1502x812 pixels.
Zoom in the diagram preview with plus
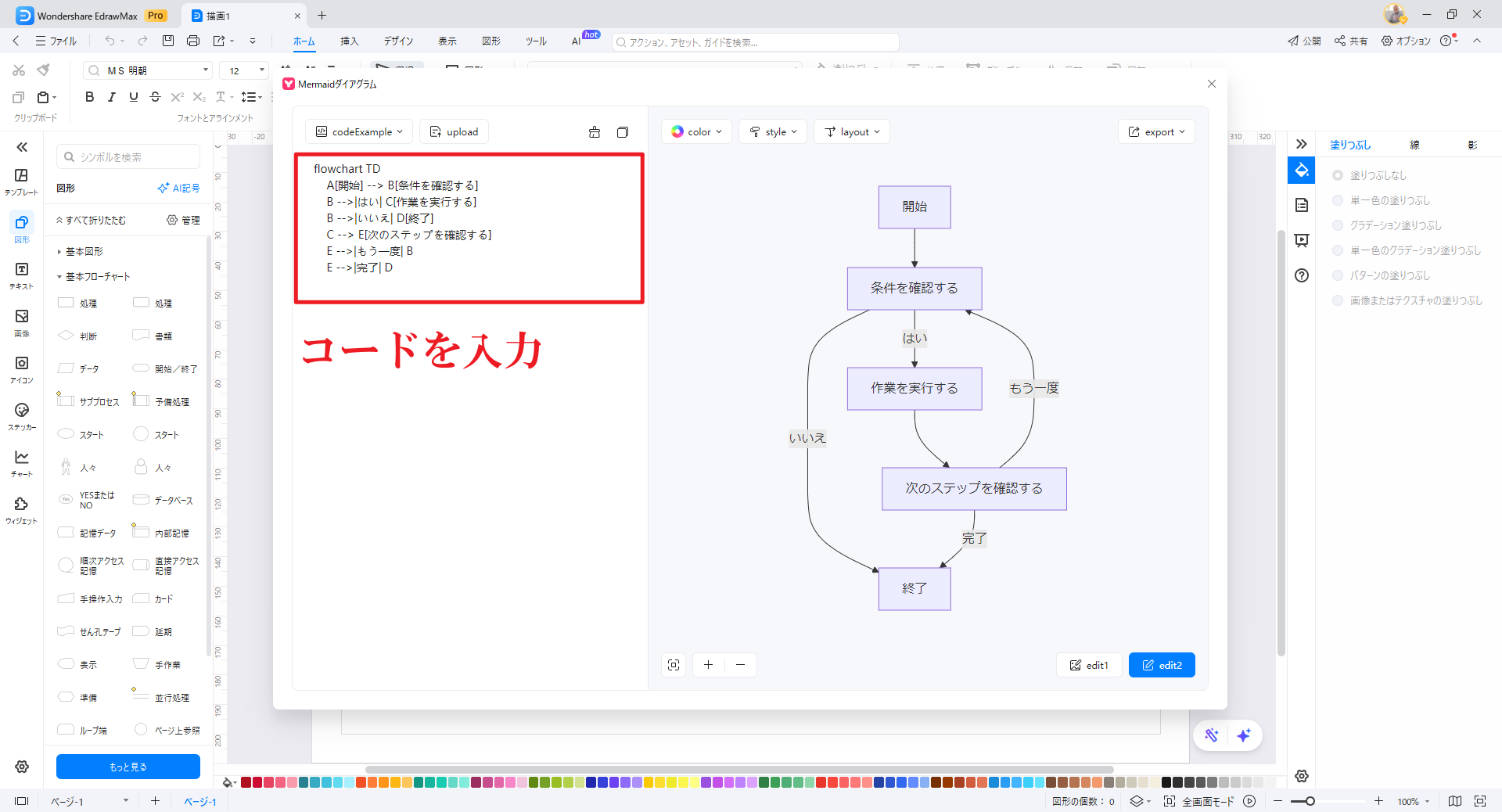[x=708, y=665]
